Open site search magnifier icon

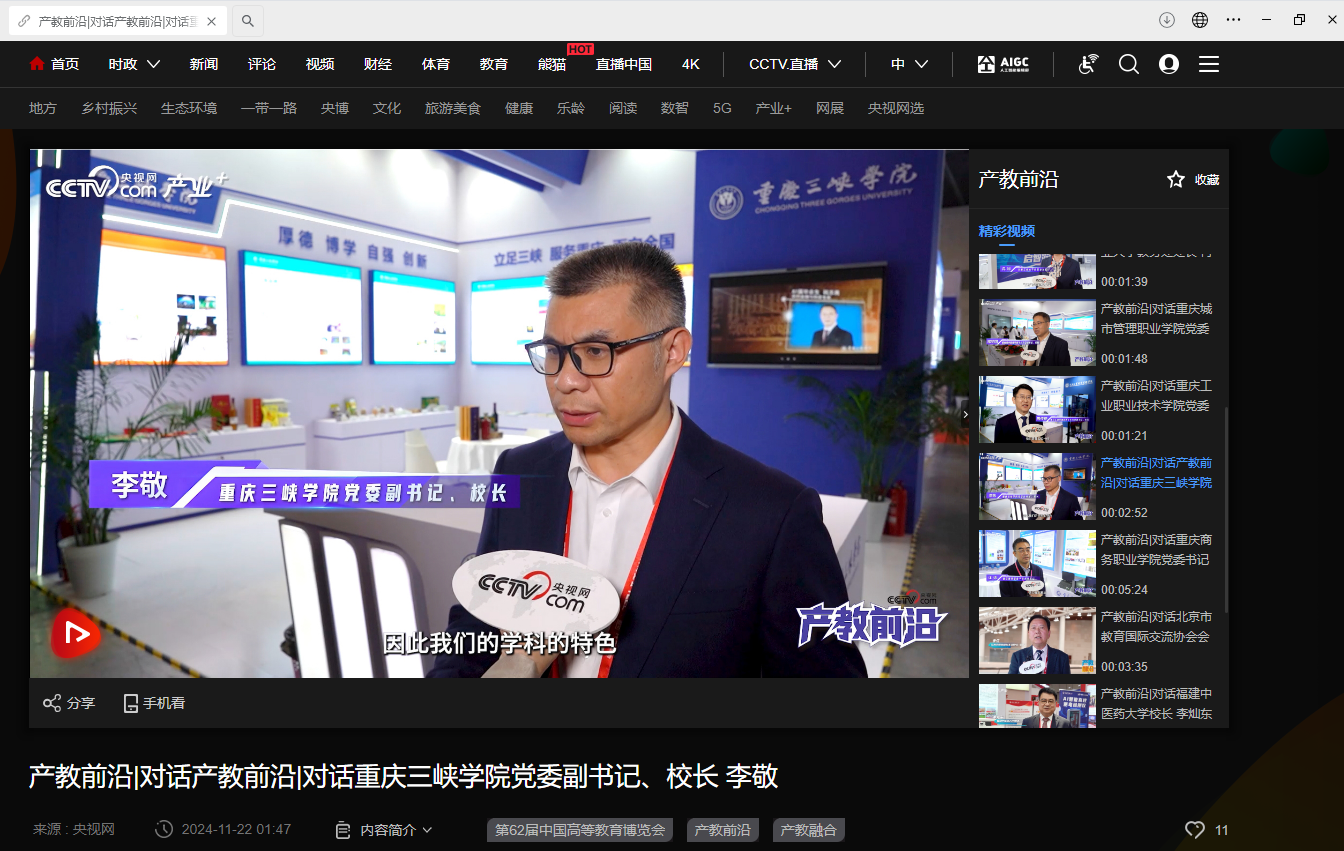point(1129,64)
